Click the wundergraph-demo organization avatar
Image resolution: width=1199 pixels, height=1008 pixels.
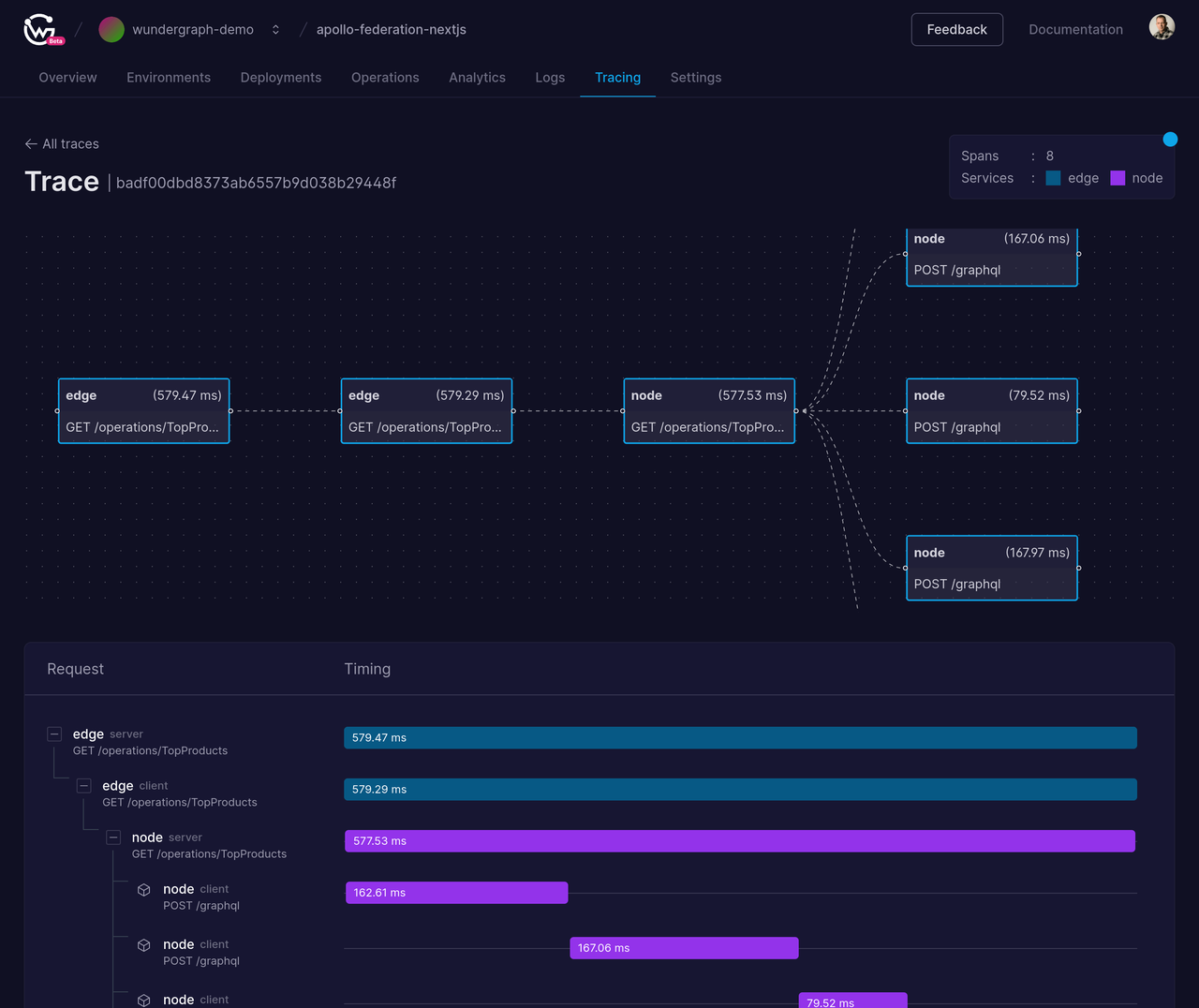point(111,29)
